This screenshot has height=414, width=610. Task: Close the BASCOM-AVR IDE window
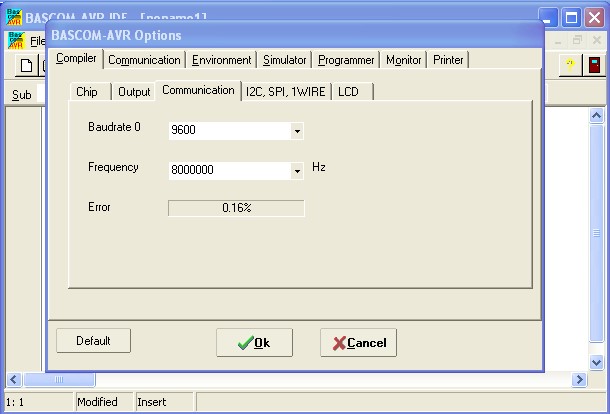tap(594, 18)
